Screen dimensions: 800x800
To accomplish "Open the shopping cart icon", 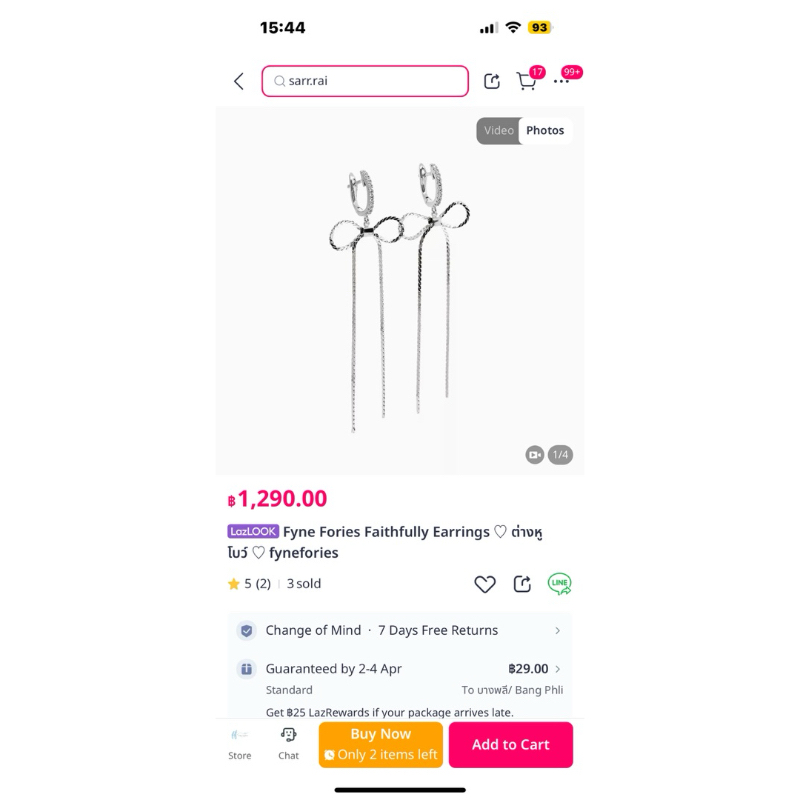I will pyautogui.click(x=527, y=81).
